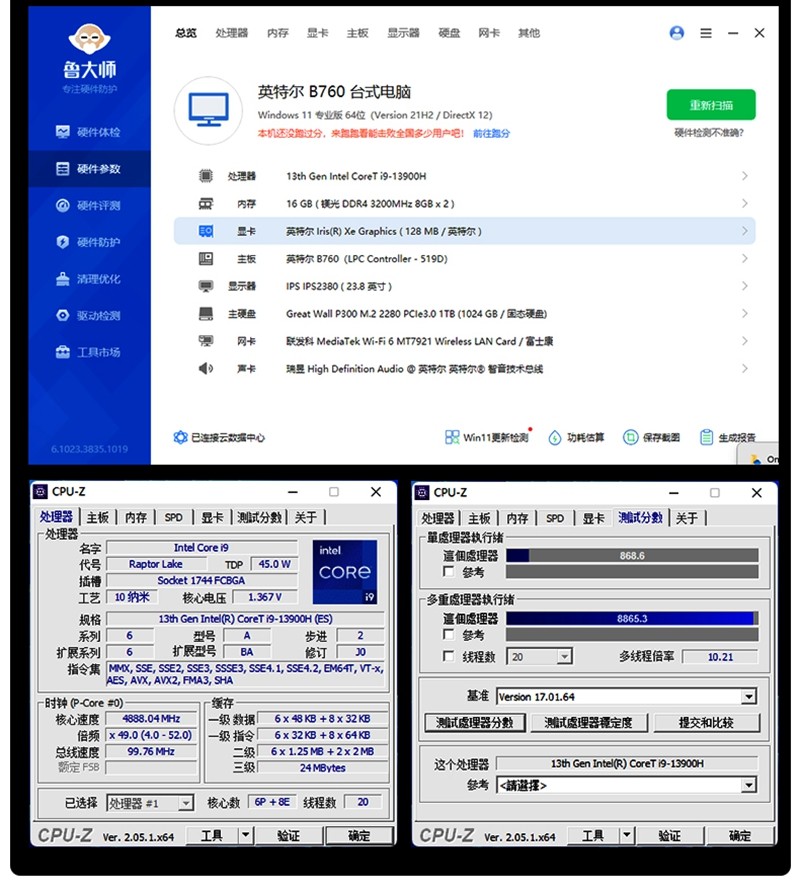Follow the 前往跑分 link
Image resolution: width=800 pixels, height=896 pixels.
coord(491,133)
